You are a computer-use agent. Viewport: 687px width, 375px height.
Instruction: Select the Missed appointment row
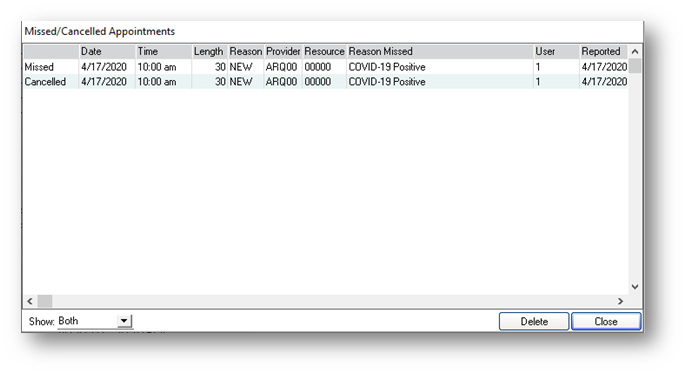tap(326, 67)
